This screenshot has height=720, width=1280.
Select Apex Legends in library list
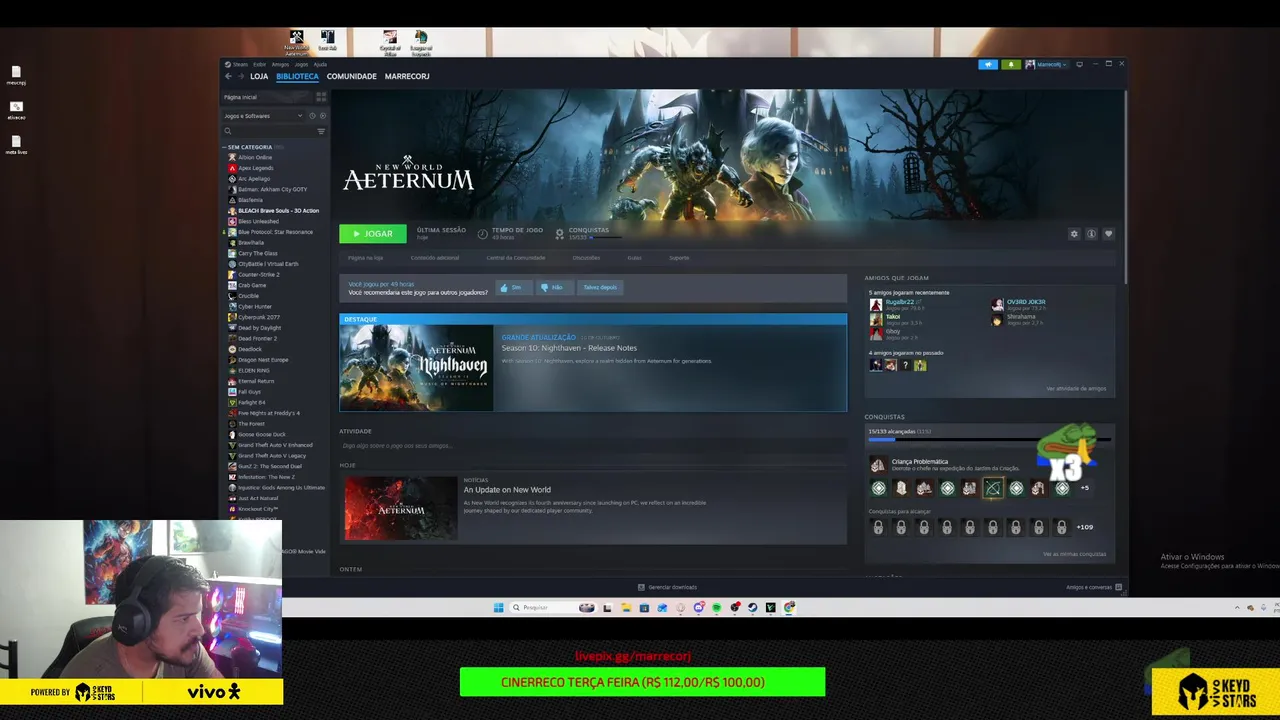click(255, 168)
